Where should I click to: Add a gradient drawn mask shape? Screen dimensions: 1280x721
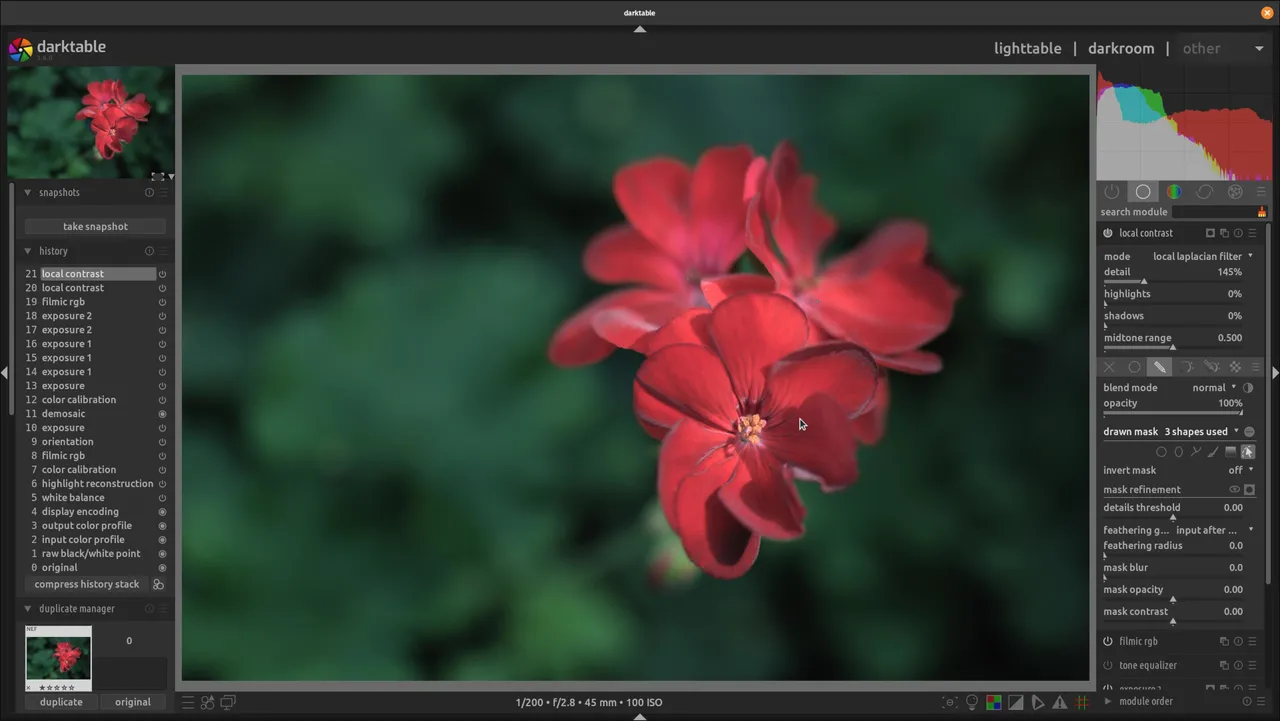tap(1230, 452)
